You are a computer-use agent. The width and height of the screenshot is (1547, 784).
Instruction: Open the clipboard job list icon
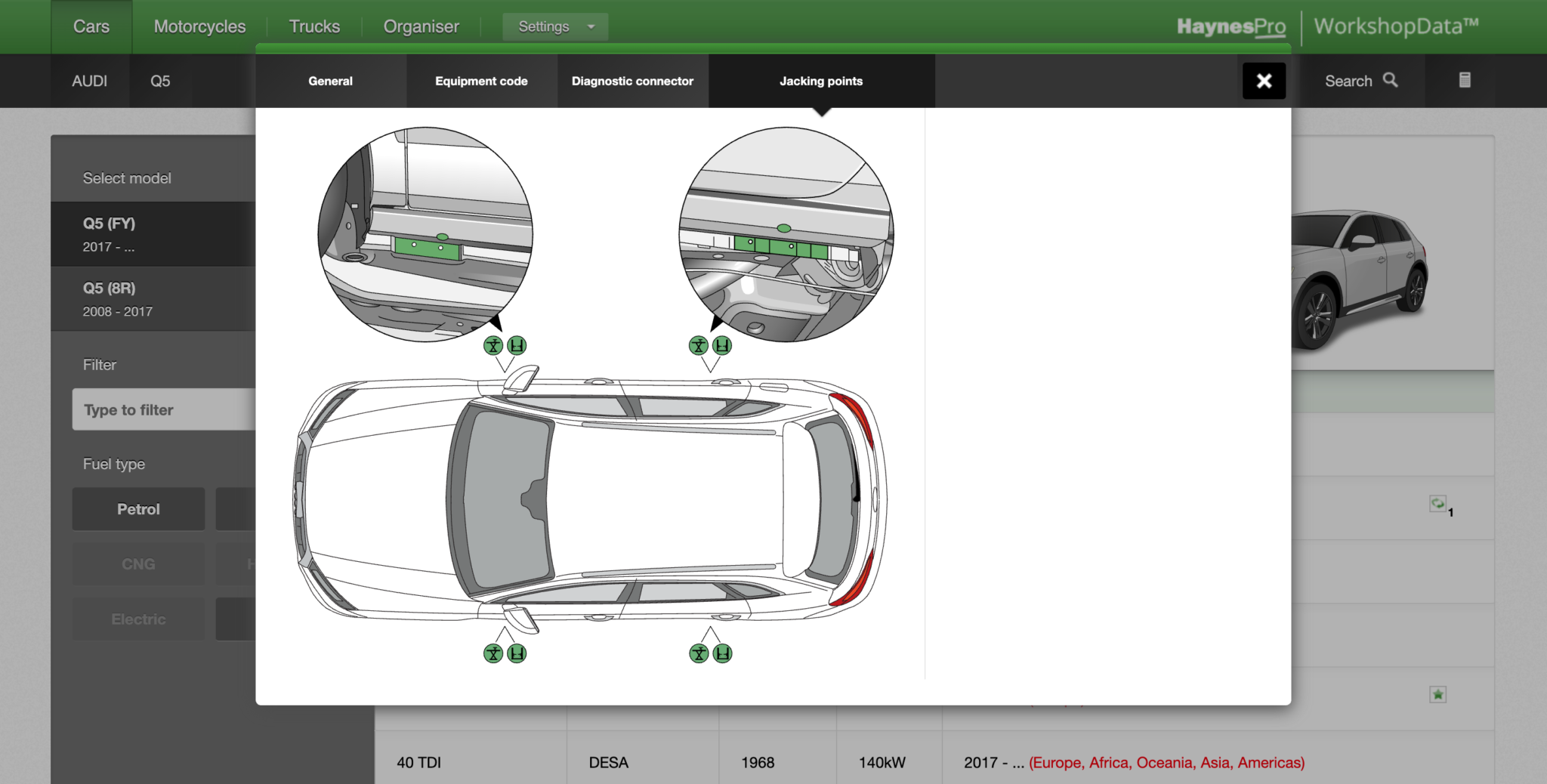pyautogui.click(x=1464, y=80)
